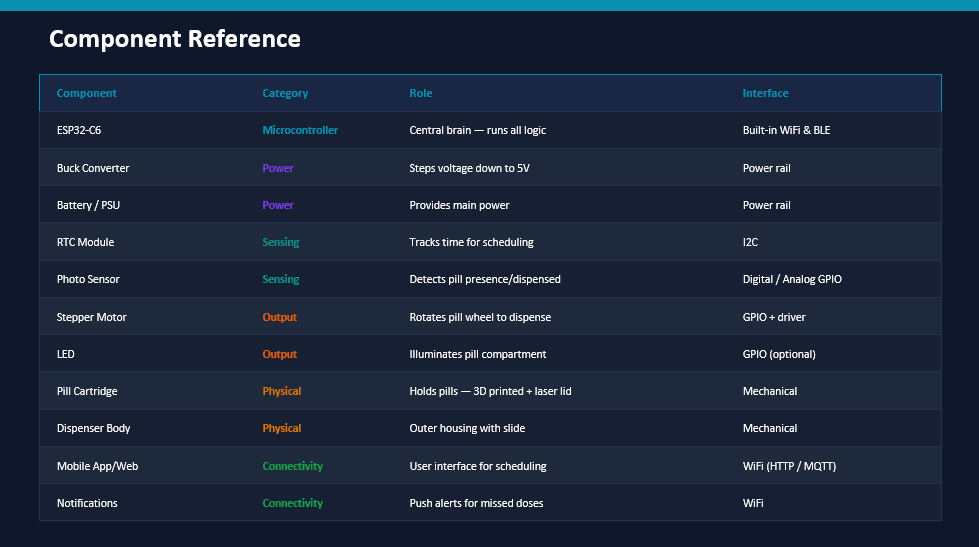This screenshot has height=547, width=979.
Task: Click the Battery / PSU cell
Action: 89,205
